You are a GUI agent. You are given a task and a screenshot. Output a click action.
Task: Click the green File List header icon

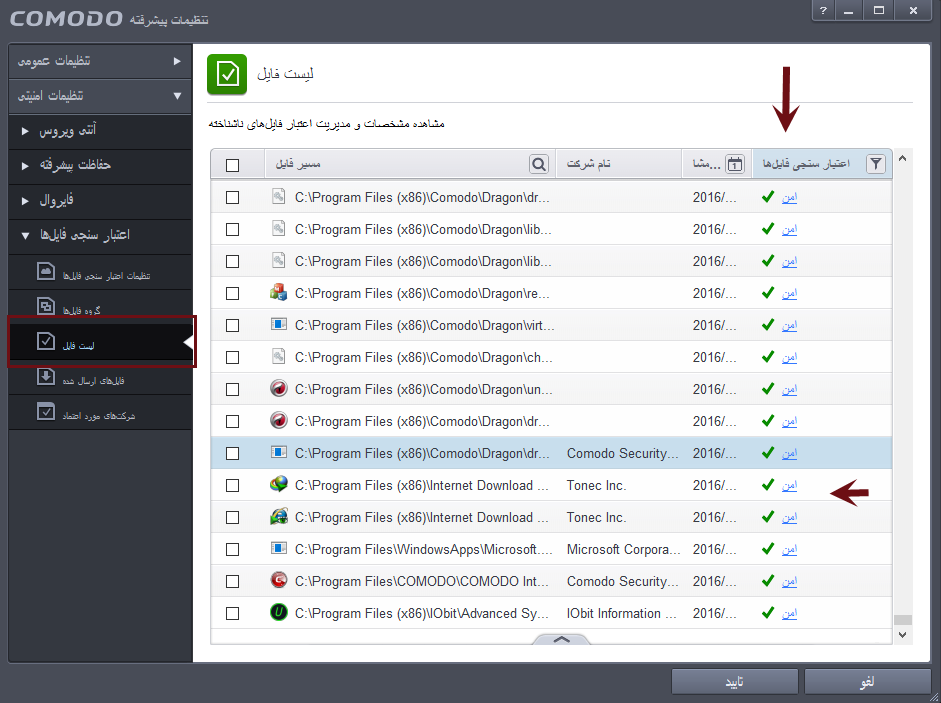(227, 74)
